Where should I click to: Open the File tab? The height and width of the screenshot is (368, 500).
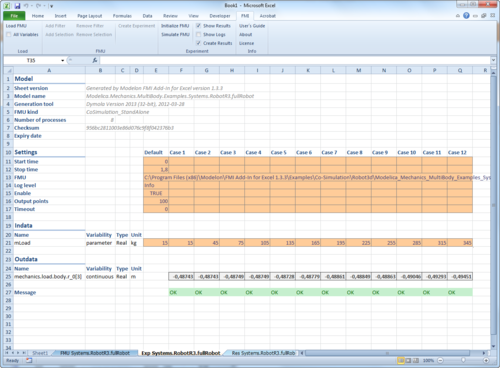[14, 16]
